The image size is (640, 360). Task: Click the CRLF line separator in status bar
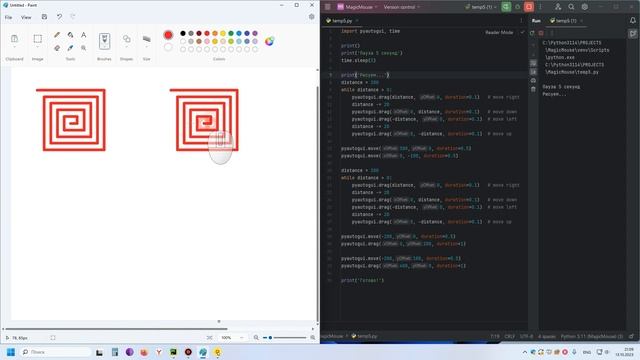pyautogui.click(x=510, y=336)
